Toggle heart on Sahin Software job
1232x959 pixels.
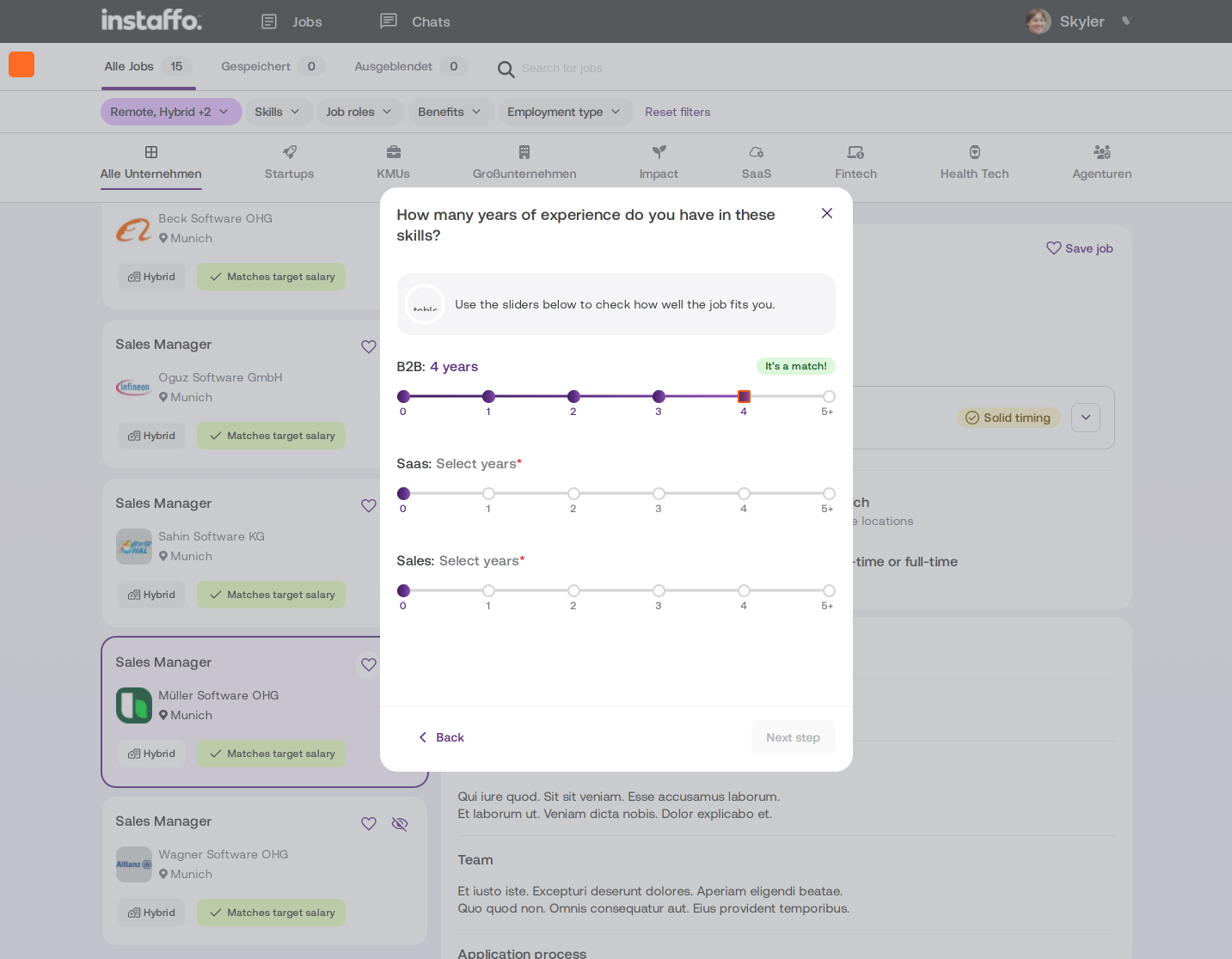[x=369, y=505]
